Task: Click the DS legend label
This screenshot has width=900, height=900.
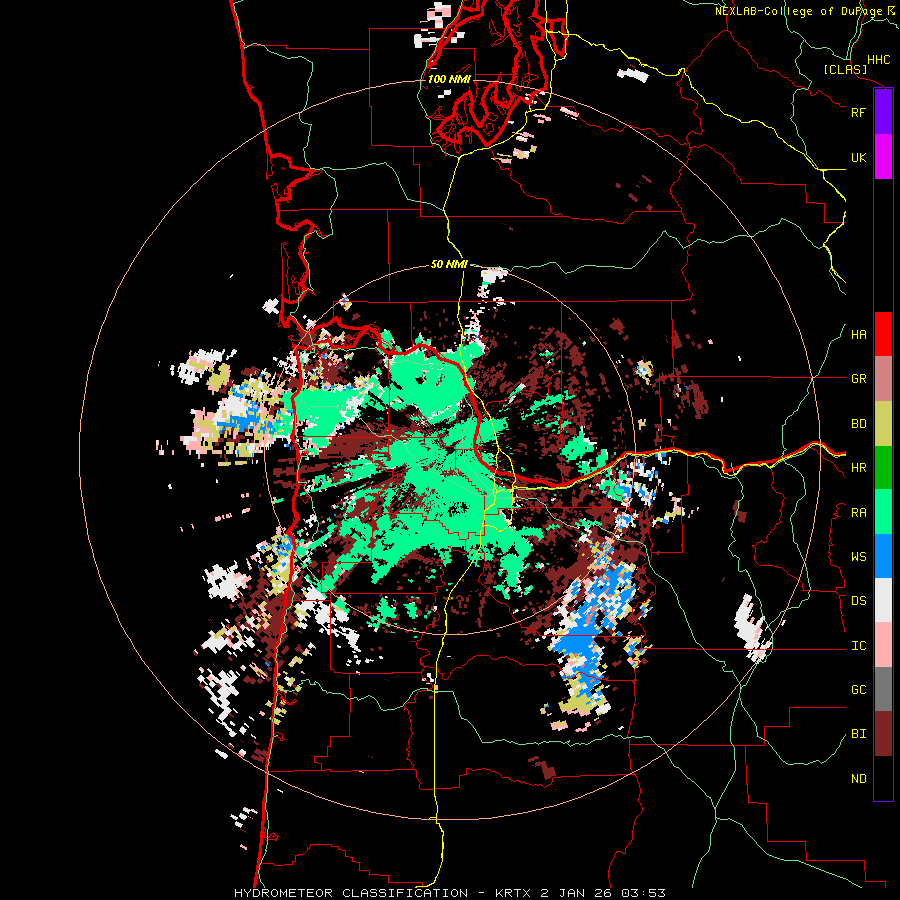Action: (858, 601)
